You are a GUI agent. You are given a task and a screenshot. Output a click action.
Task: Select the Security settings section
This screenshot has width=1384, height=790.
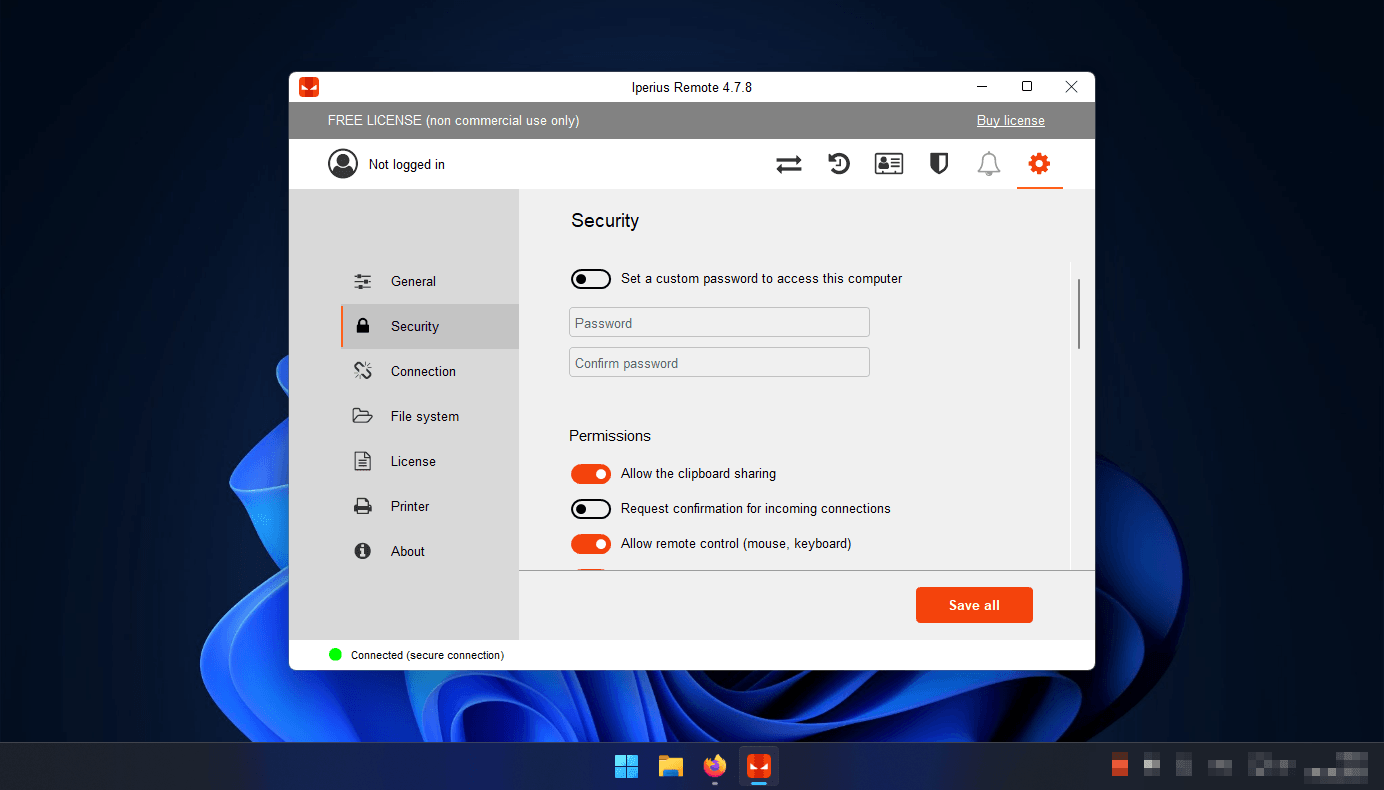430,326
